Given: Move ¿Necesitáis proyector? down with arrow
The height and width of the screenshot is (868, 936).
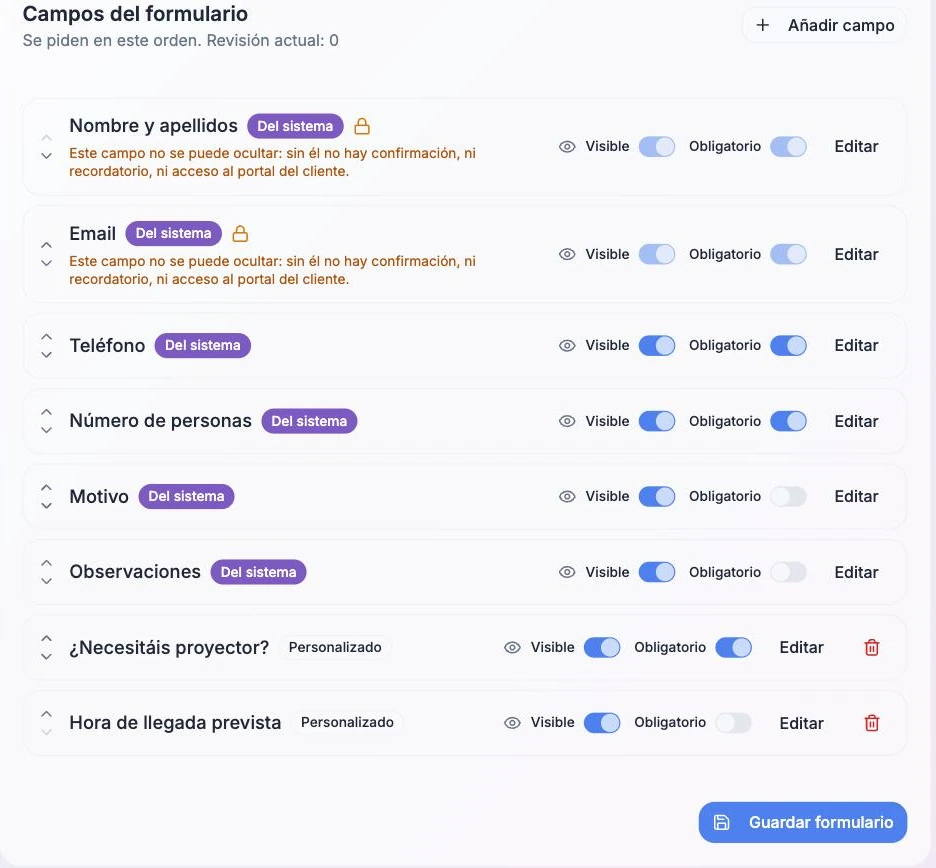Looking at the screenshot, I should [x=46, y=657].
